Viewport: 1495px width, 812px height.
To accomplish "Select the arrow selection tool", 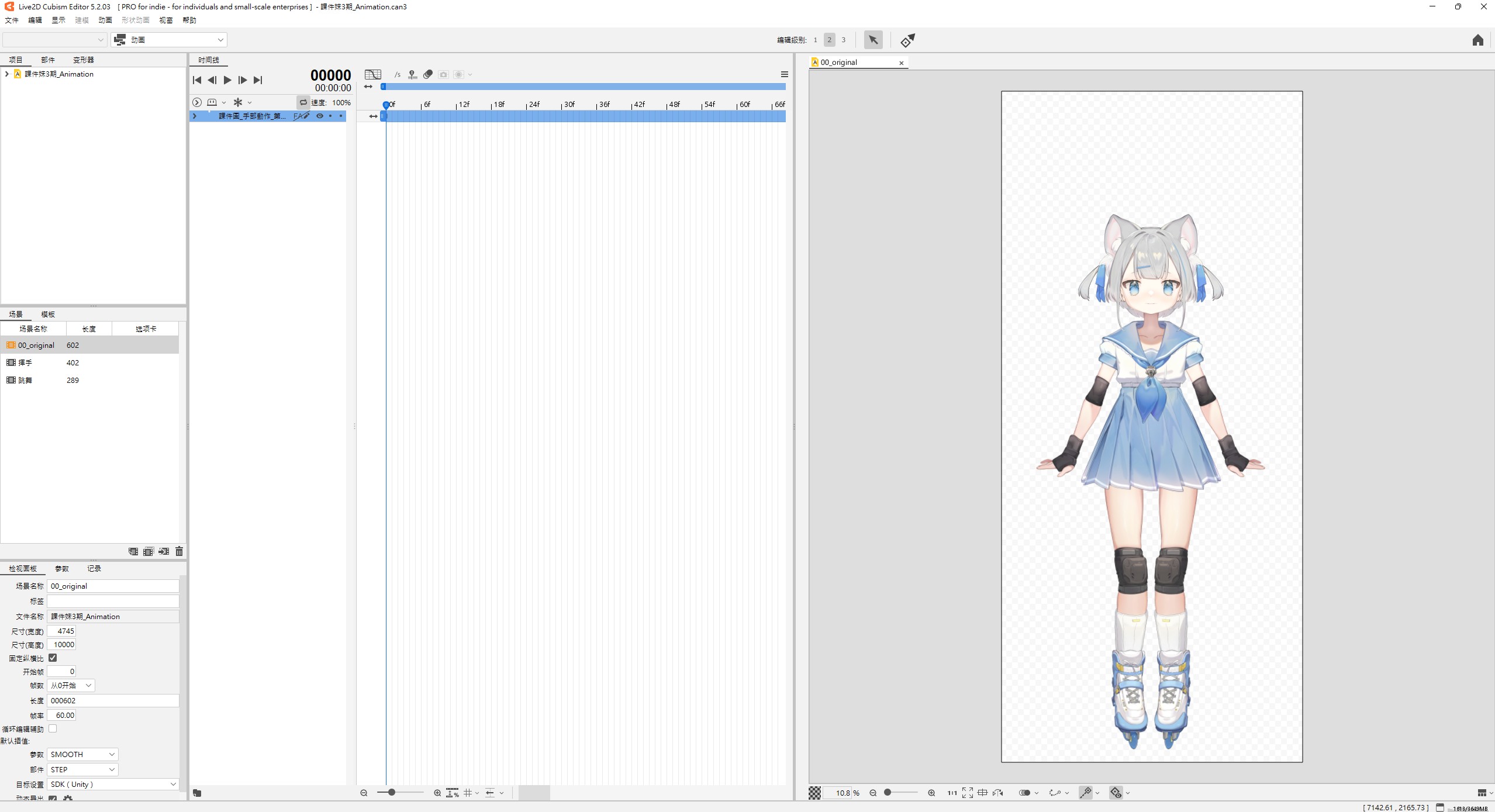I will 873,40.
